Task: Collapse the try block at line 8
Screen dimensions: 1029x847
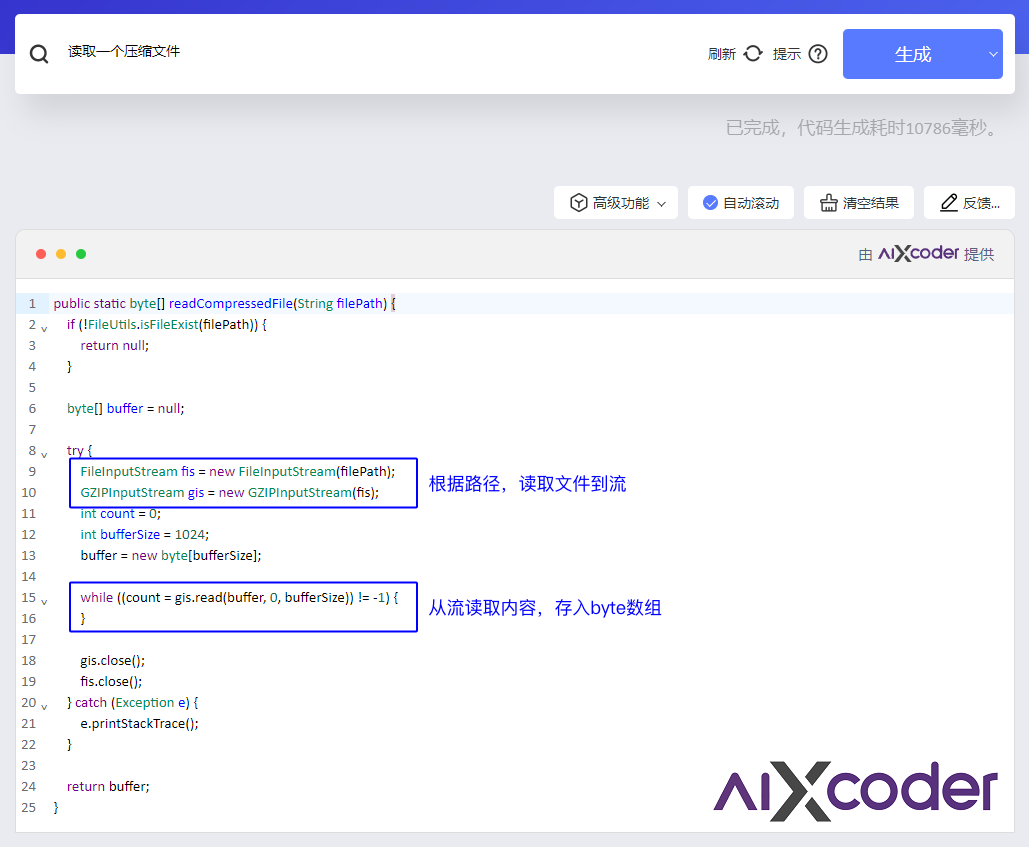Action: tap(44, 453)
